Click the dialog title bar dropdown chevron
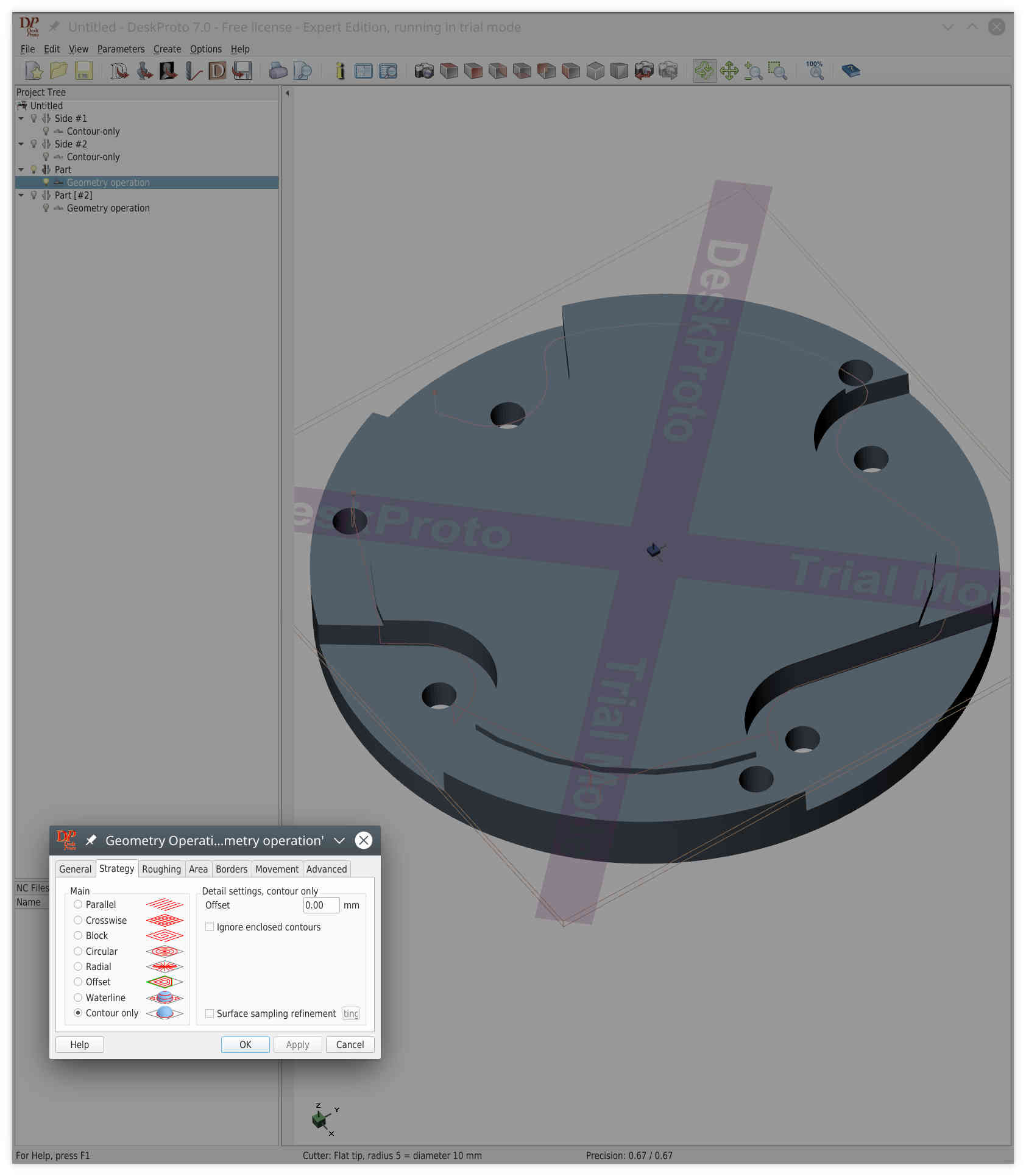Image resolution: width=1026 pixels, height=1176 pixels. (x=339, y=841)
